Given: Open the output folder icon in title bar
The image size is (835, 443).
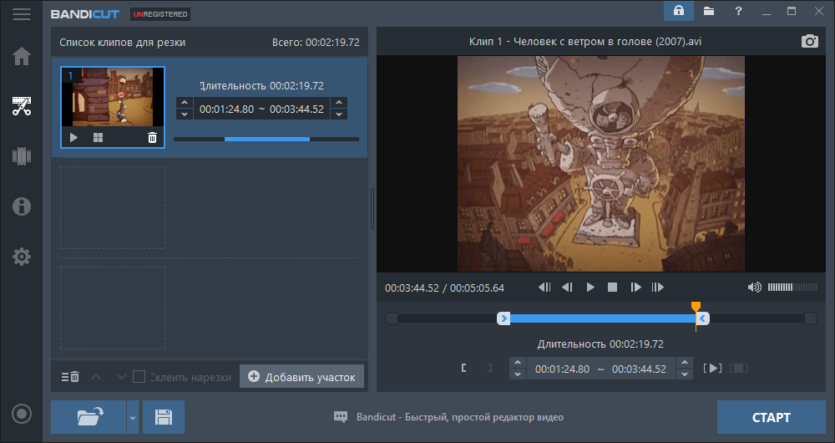Looking at the screenshot, I should pos(708,11).
